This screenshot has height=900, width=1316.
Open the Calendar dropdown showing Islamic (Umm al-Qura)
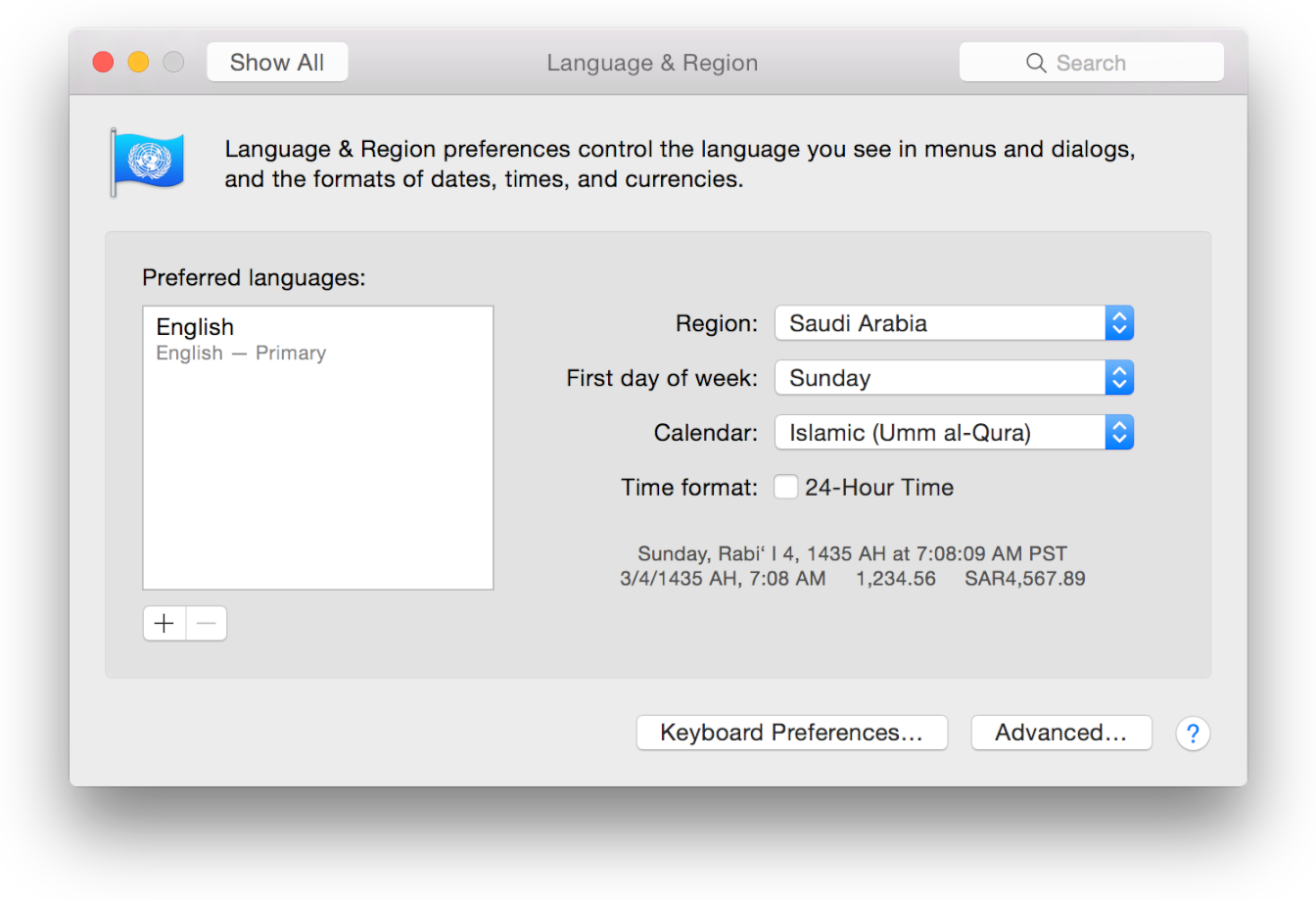[940, 432]
